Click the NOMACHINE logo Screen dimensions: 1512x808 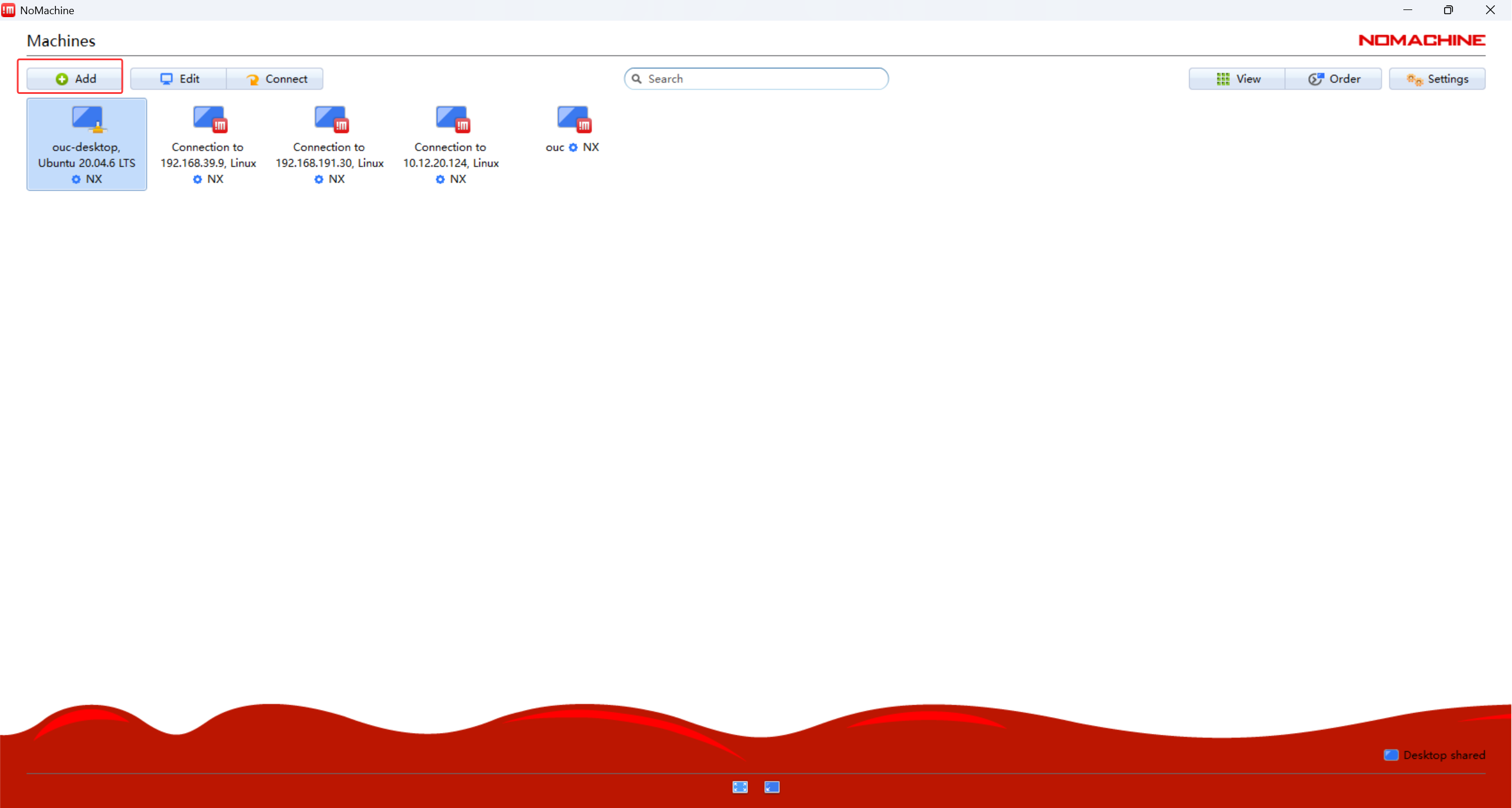pos(1422,40)
